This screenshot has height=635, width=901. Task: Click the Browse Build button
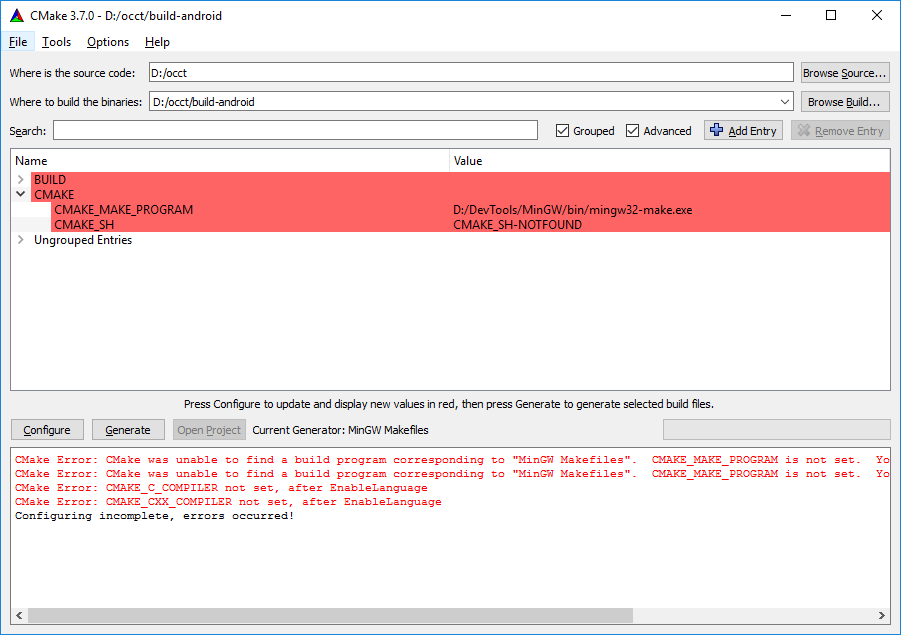pos(845,102)
